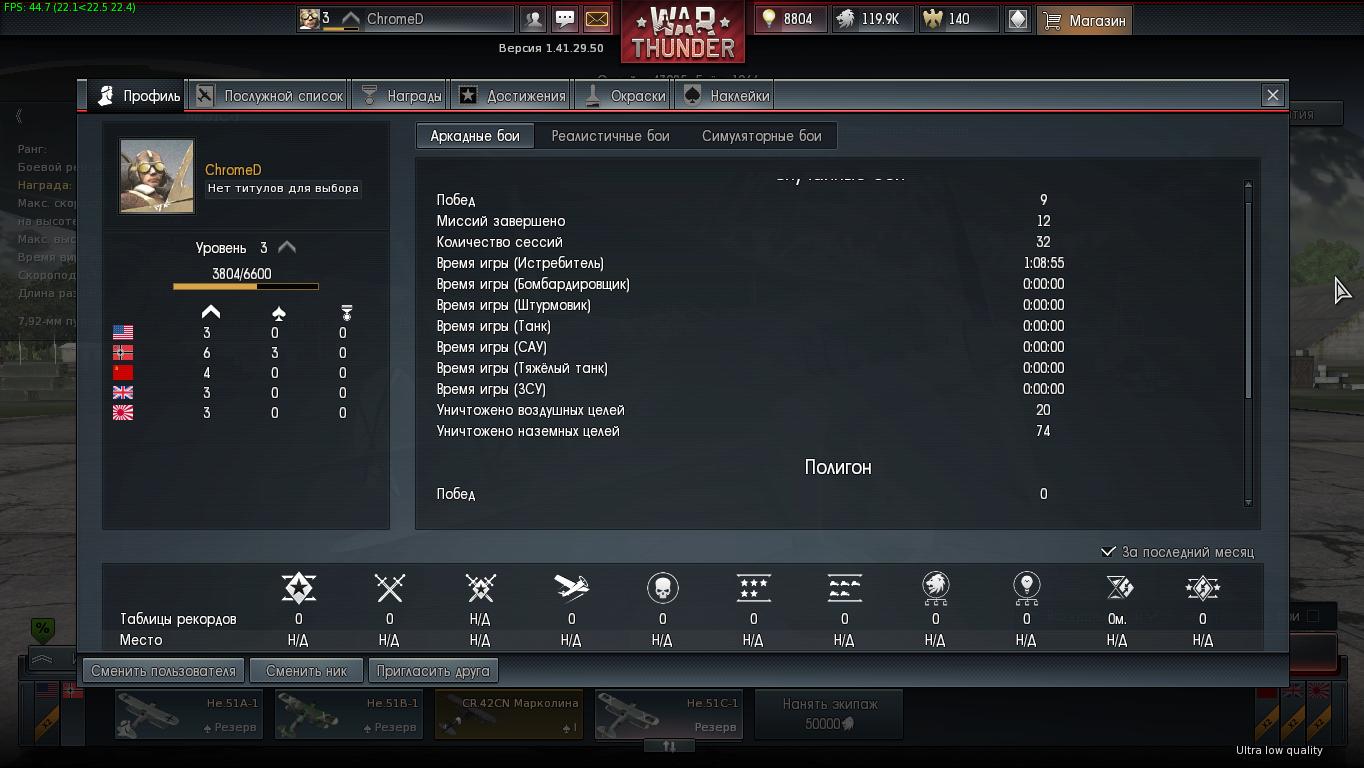1364x768 pixels.
Task: Select the Симуляторные бои tab
Action: [761, 136]
